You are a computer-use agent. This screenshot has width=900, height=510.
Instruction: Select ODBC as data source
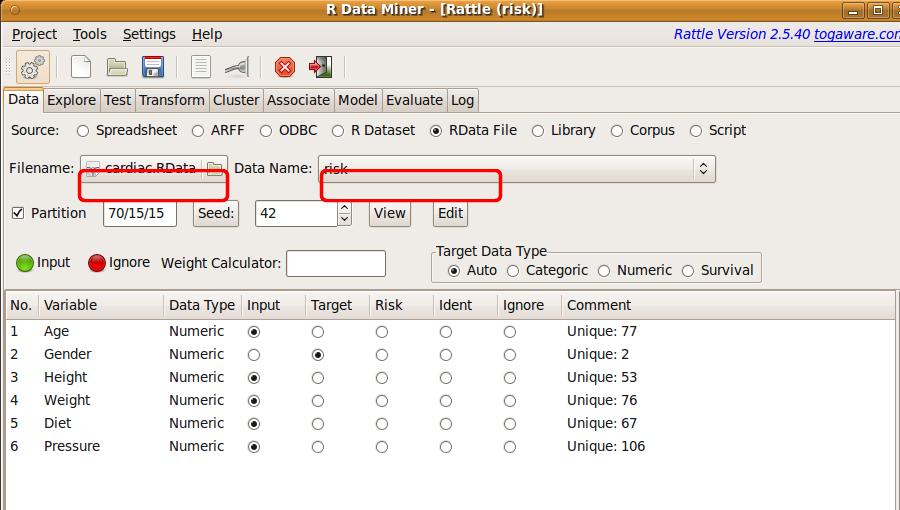[x=288, y=131]
